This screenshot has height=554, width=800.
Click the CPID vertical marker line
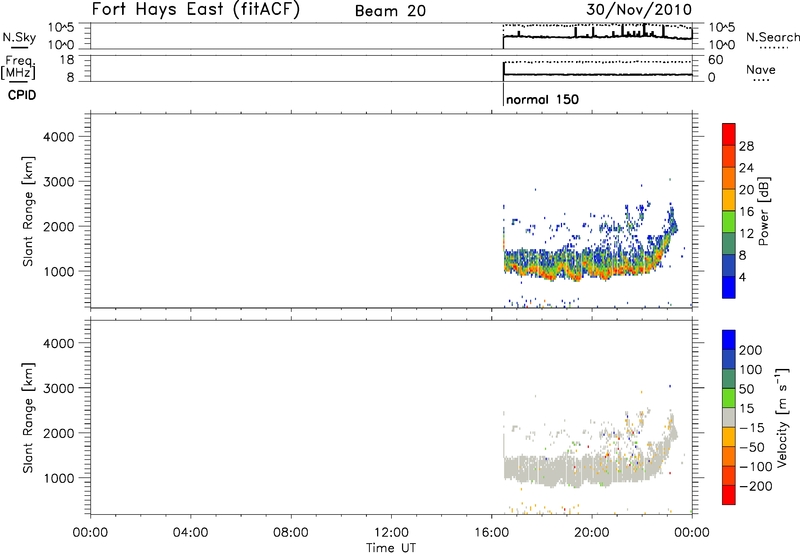pyautogui.click(x=504, y=94)
